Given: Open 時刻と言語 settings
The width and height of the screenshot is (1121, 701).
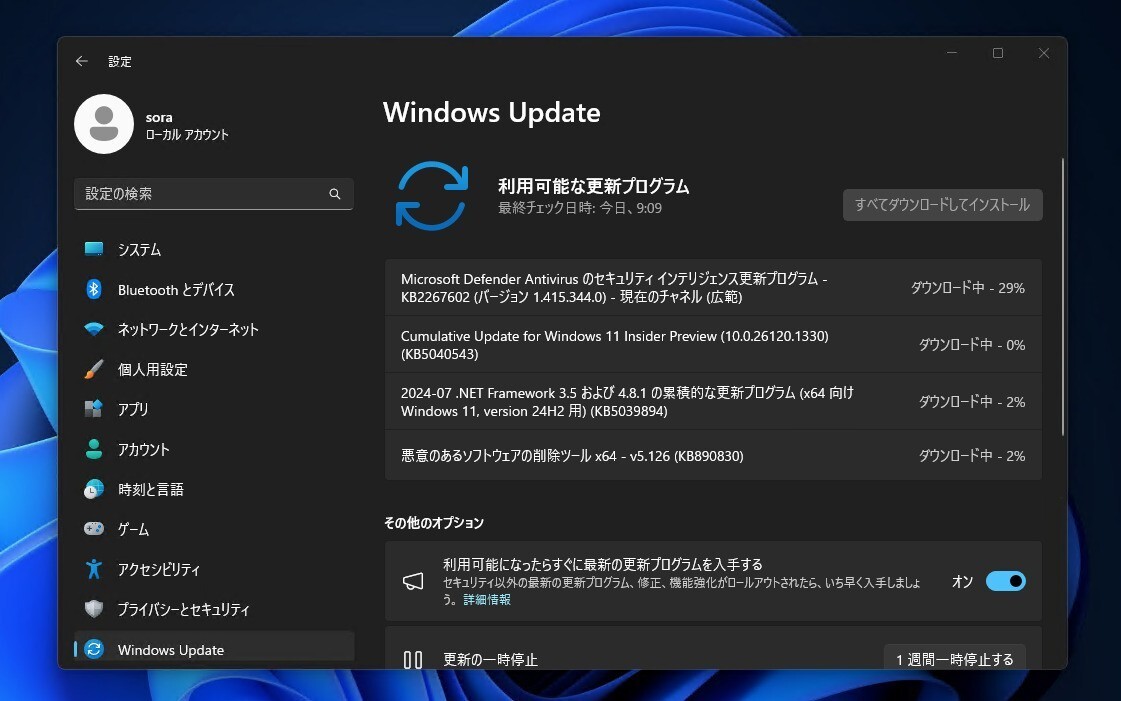Looking at the screenshot, I should click(x=95, y=489).
